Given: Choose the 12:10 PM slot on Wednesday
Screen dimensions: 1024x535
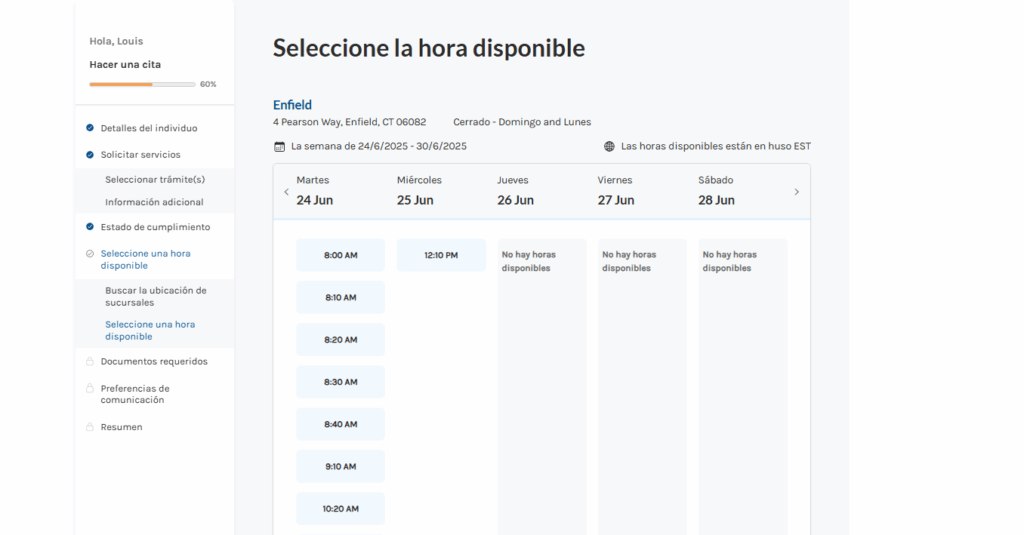Looking at the screenshot, I should pyautogui.click(x=441, y=255).
